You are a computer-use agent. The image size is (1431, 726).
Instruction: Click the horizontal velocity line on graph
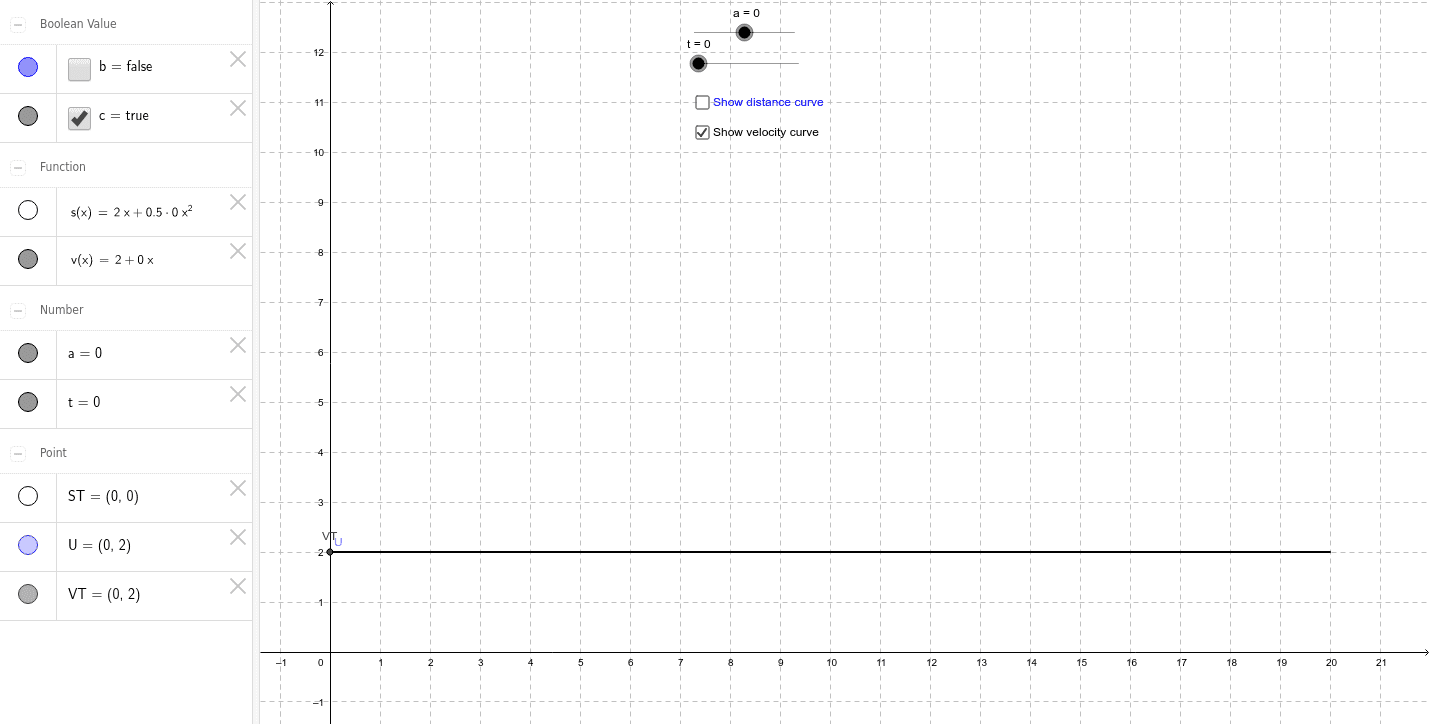click(830, 552)
